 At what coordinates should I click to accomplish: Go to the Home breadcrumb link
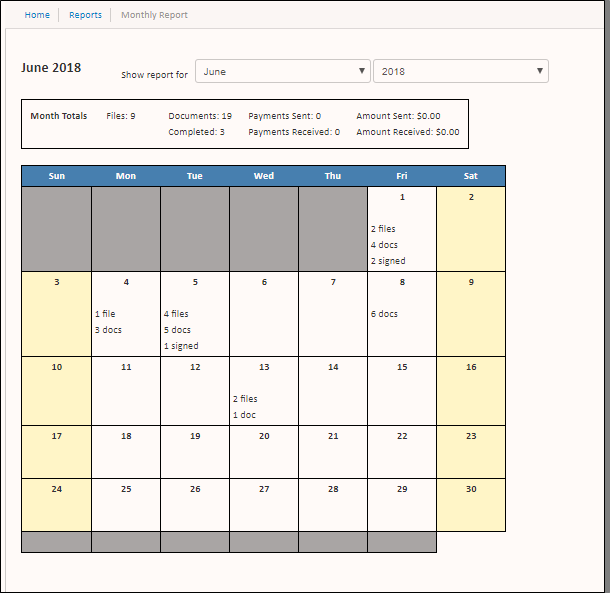point(37,15)
